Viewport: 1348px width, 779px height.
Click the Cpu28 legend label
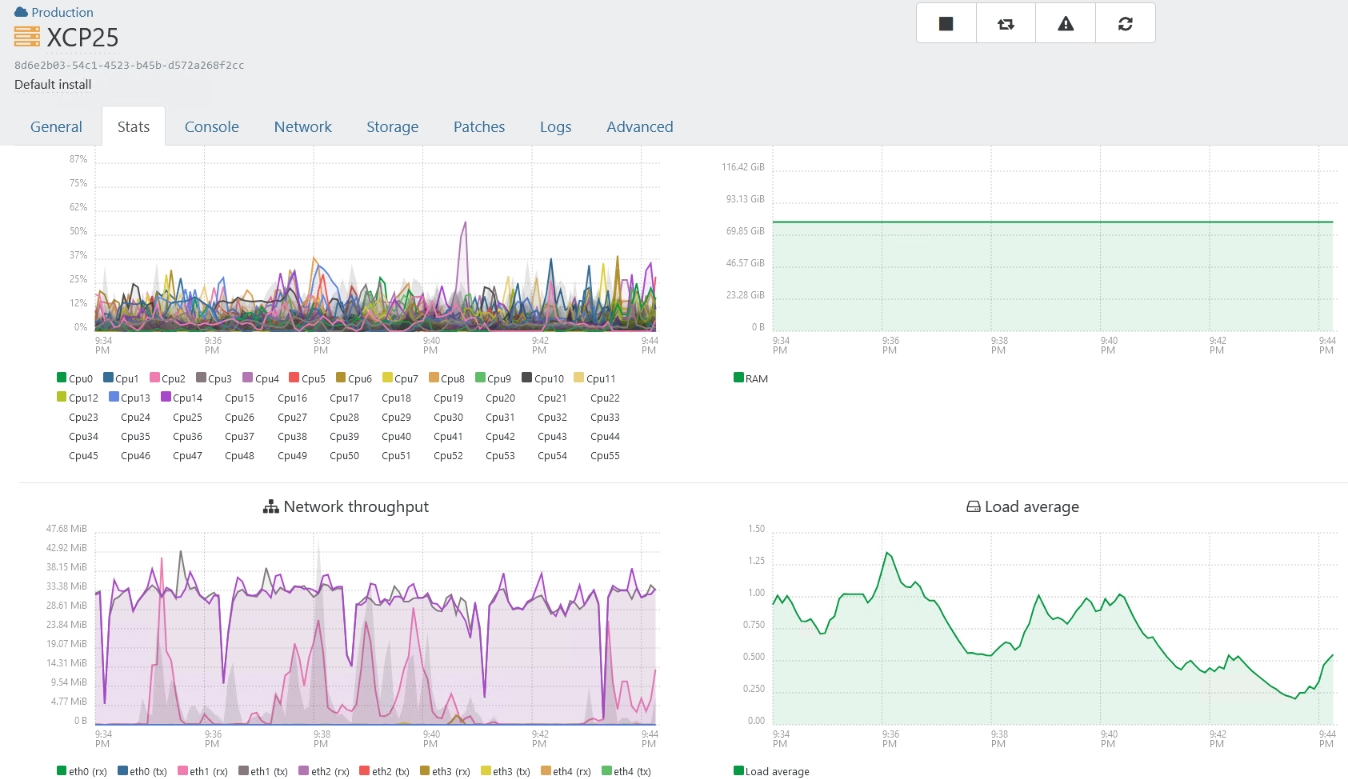[344, 417]
